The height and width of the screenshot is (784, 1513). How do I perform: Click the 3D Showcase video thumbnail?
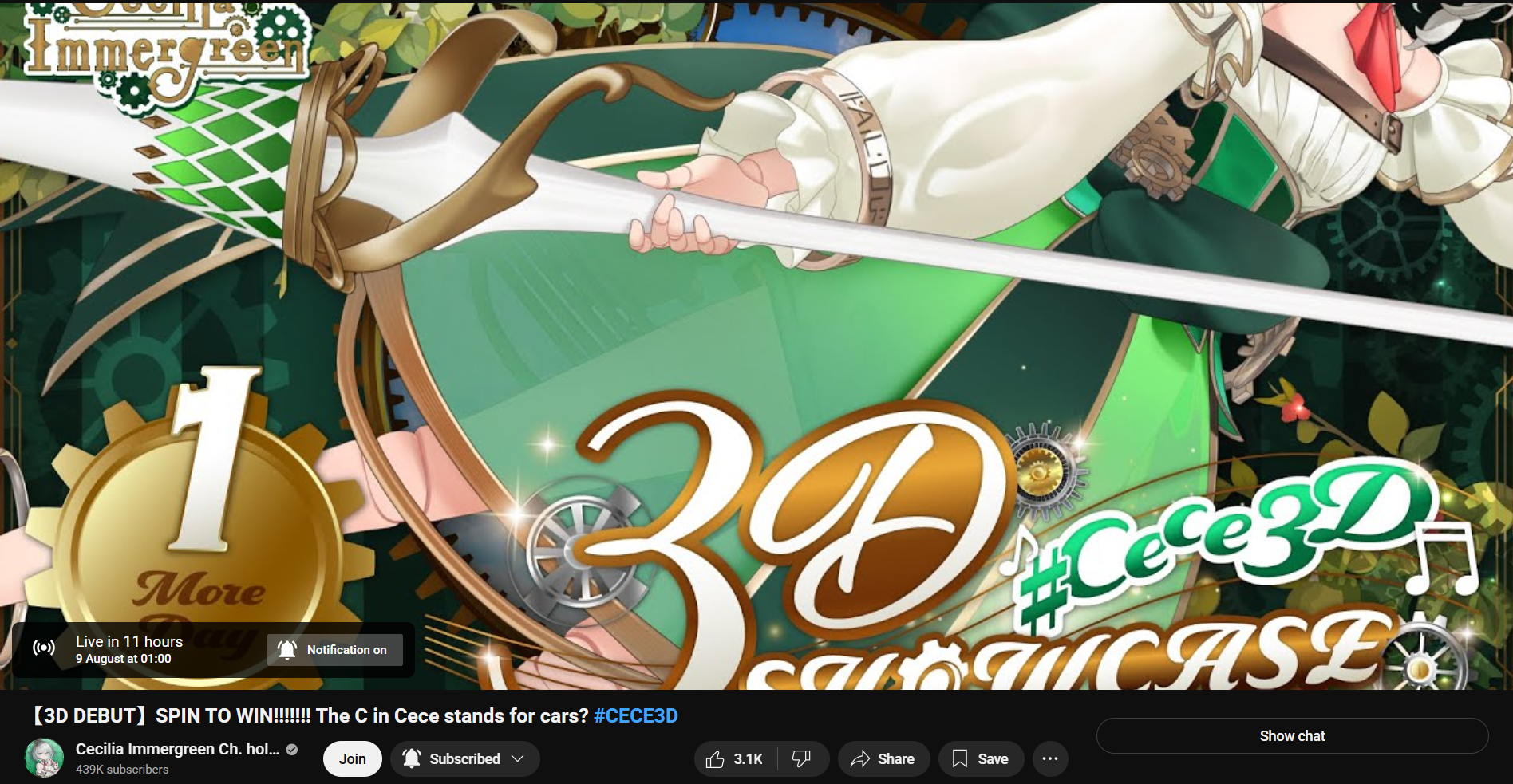click(x=756, y=345)
